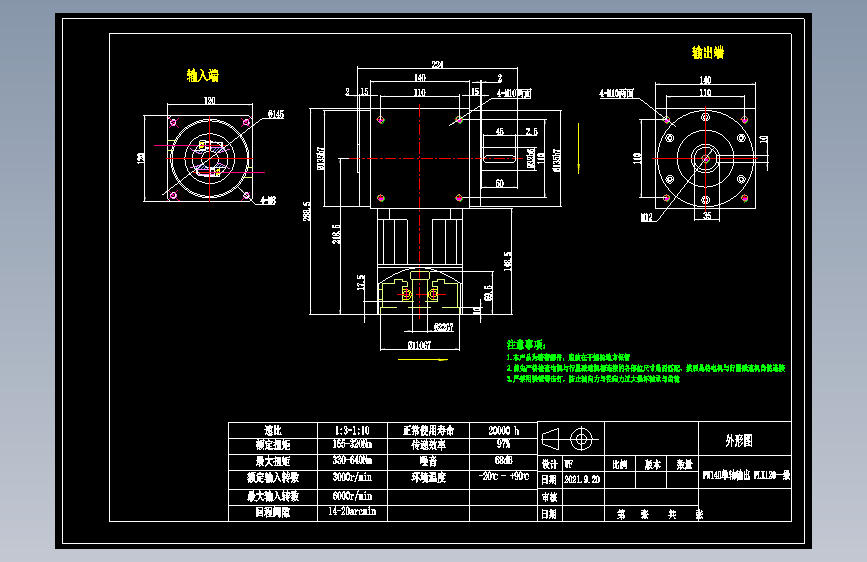Viewport: 867px width, 562px height.
Task: Click the 45 shaft keyway dimension
Action: tap(500, 132)
